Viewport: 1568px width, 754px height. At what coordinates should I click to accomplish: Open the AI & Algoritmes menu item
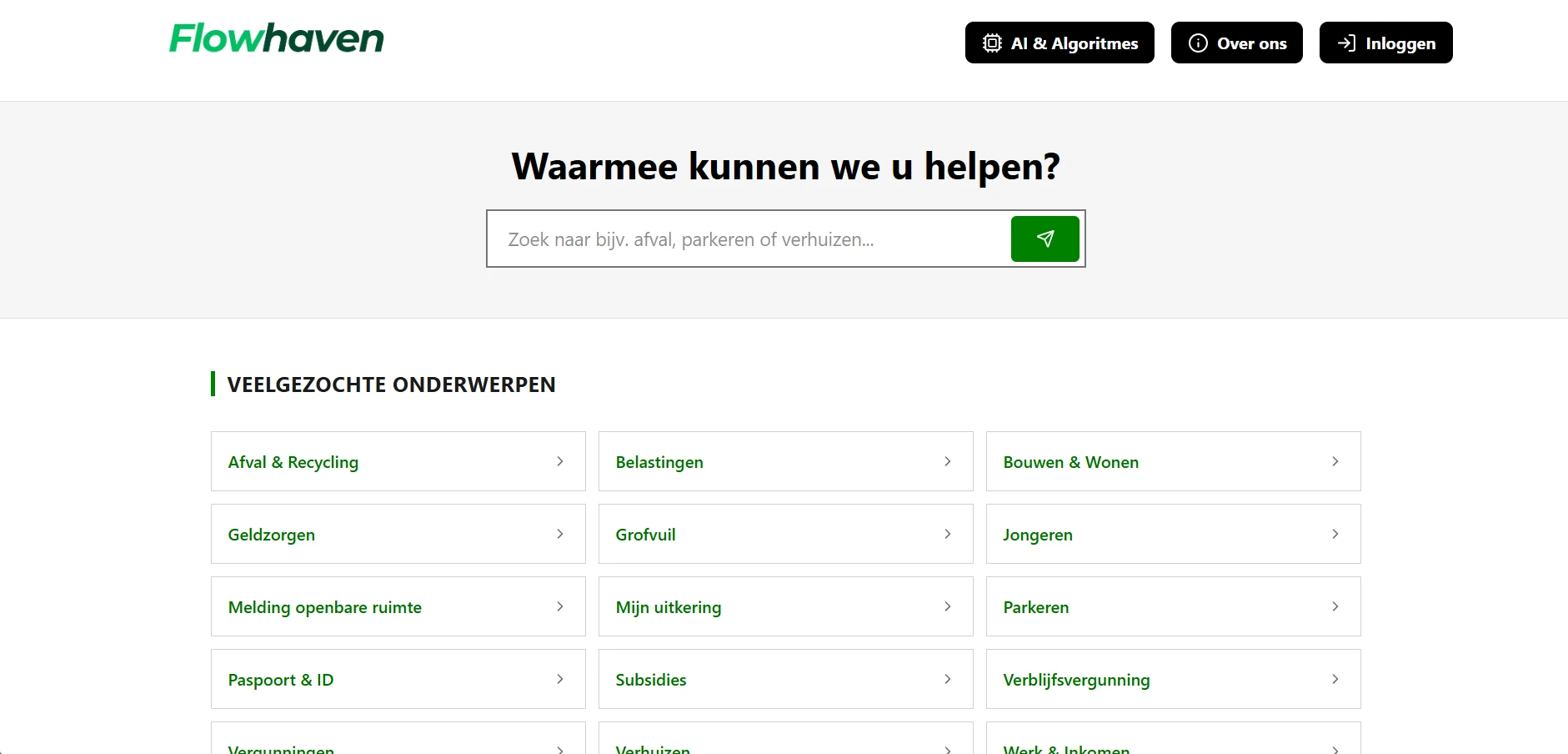tap(1060, 43)
